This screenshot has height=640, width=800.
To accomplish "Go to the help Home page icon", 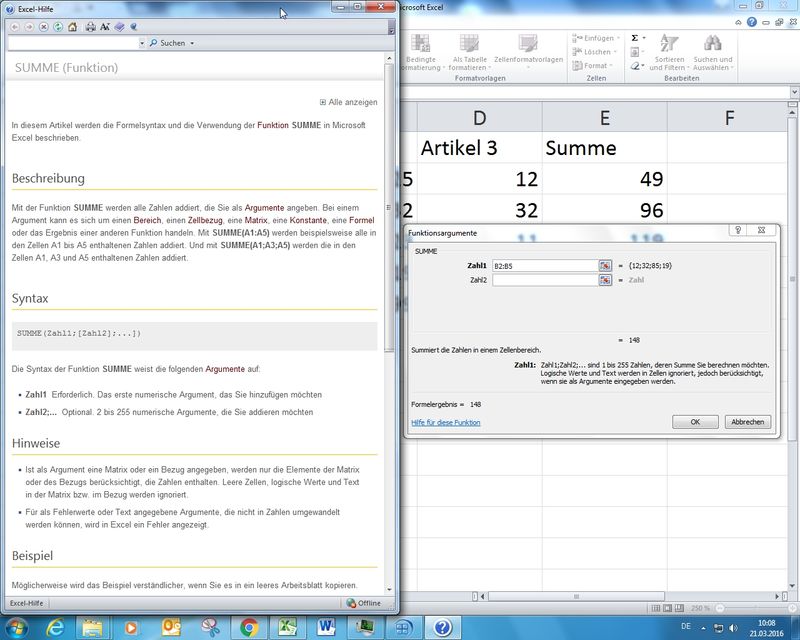I will tap(73, 27).
